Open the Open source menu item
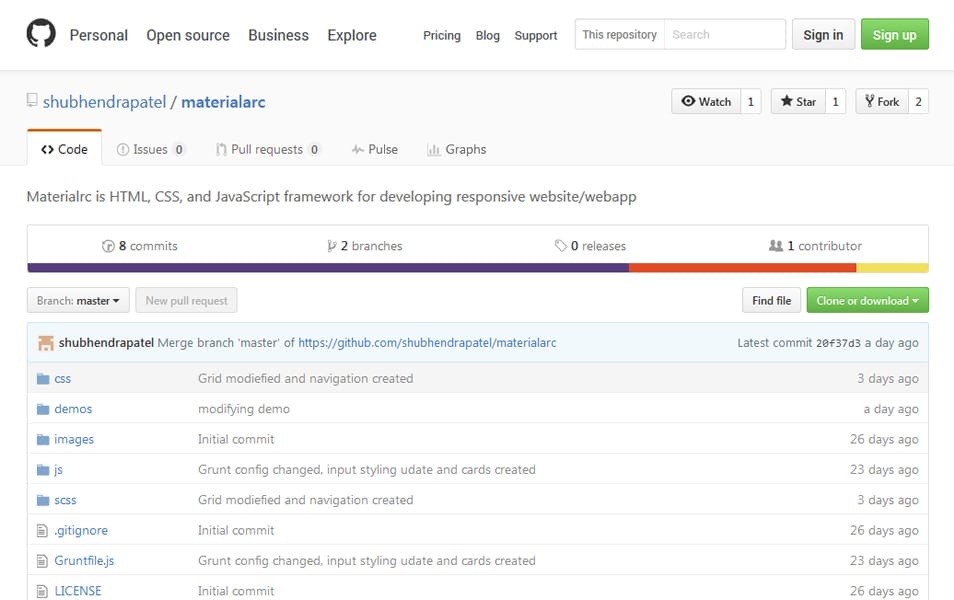This screenshot has width=954, height=600. [x=188, y=35]
